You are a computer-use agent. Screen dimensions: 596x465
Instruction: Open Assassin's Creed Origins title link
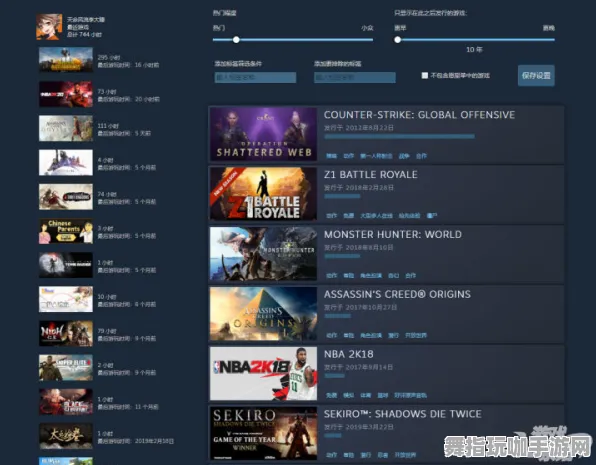coord(397,294)
